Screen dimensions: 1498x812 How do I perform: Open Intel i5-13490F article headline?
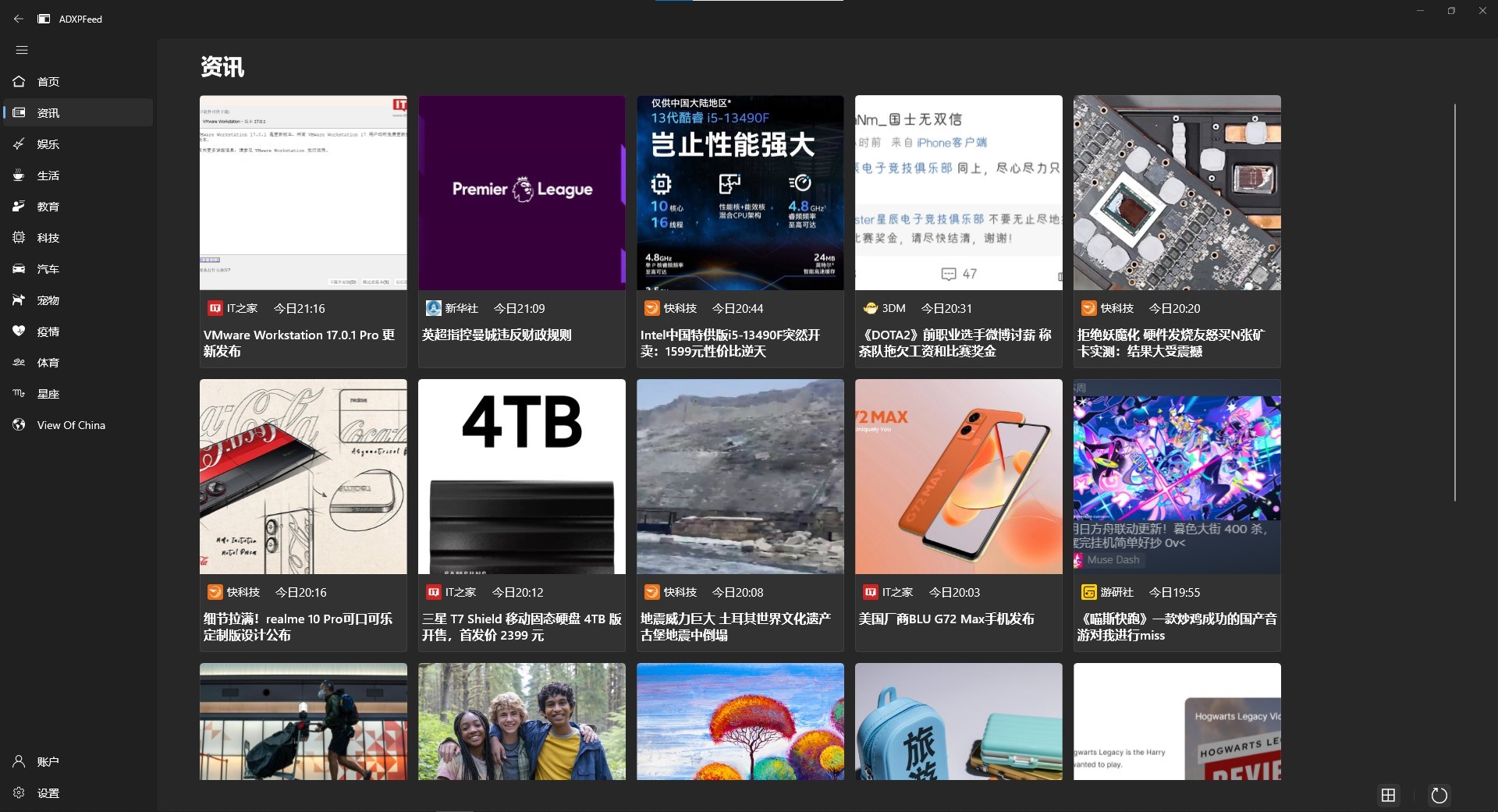pos(730,343)
